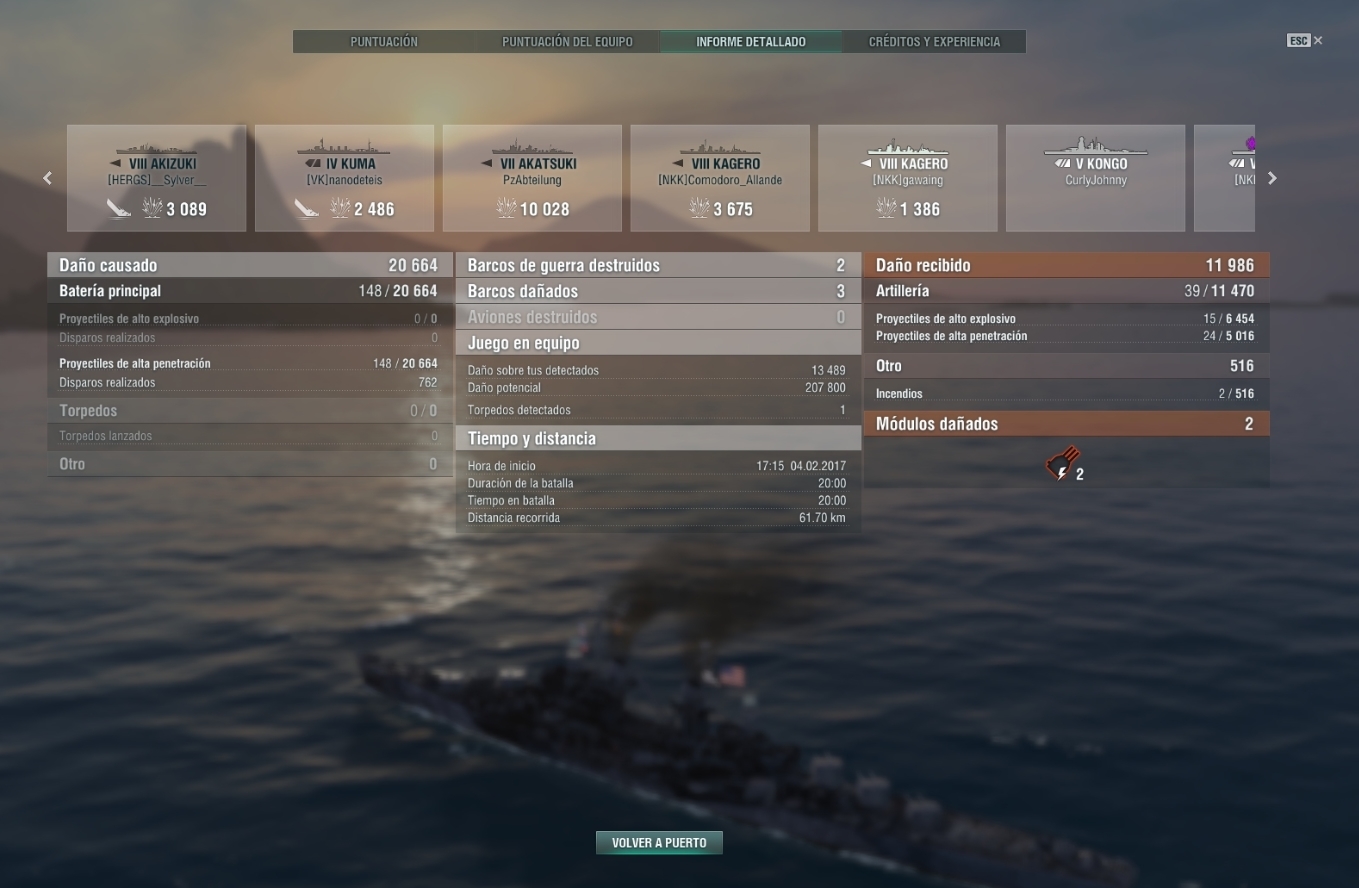This screenshot has height=888, width=1359.
Task: Click the sinking ship icon on Akizuki card
Action: click(119, 208)
